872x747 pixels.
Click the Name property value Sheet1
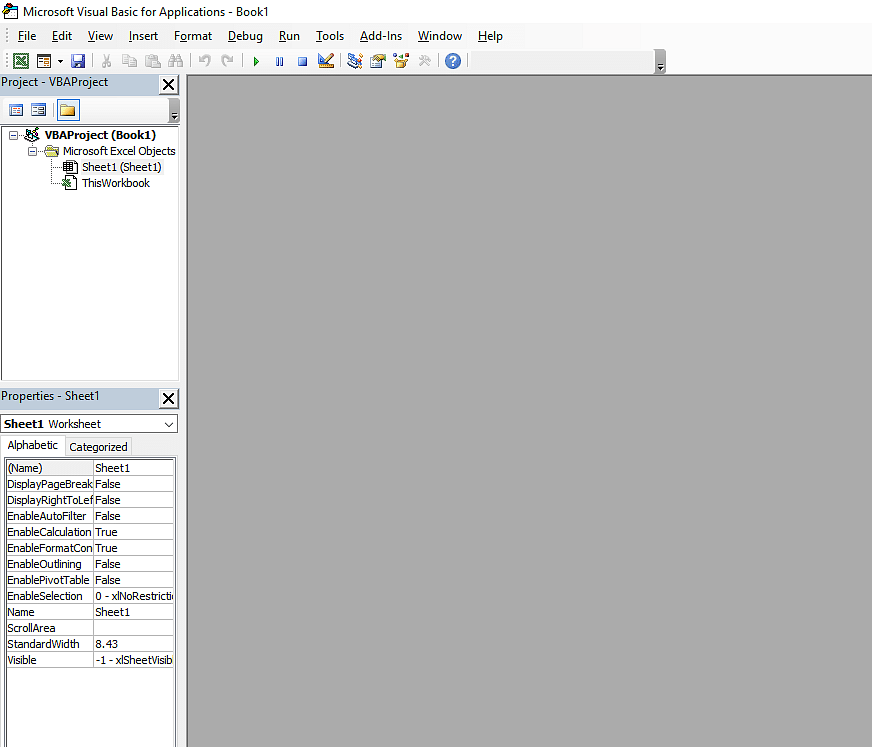[x=133, y=612]
